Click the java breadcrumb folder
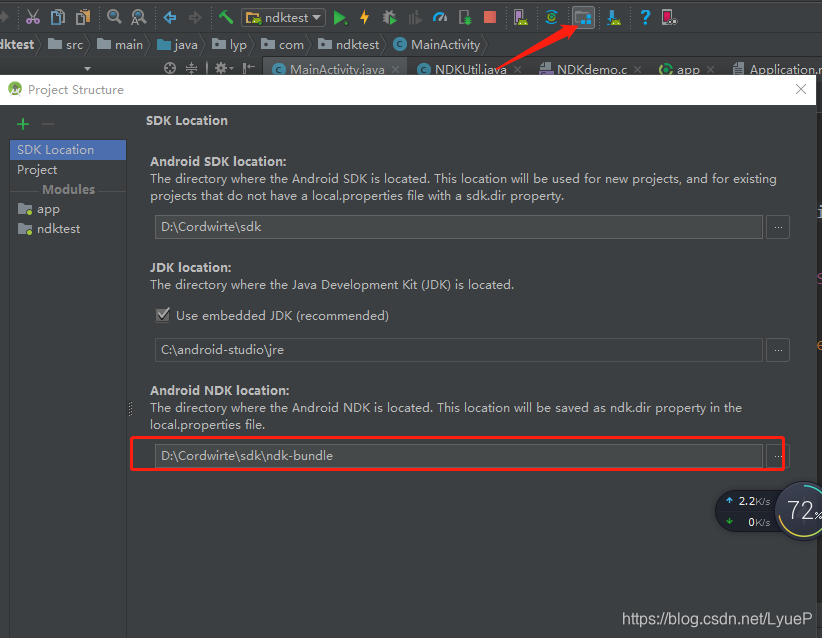 (x=178, y=45)
